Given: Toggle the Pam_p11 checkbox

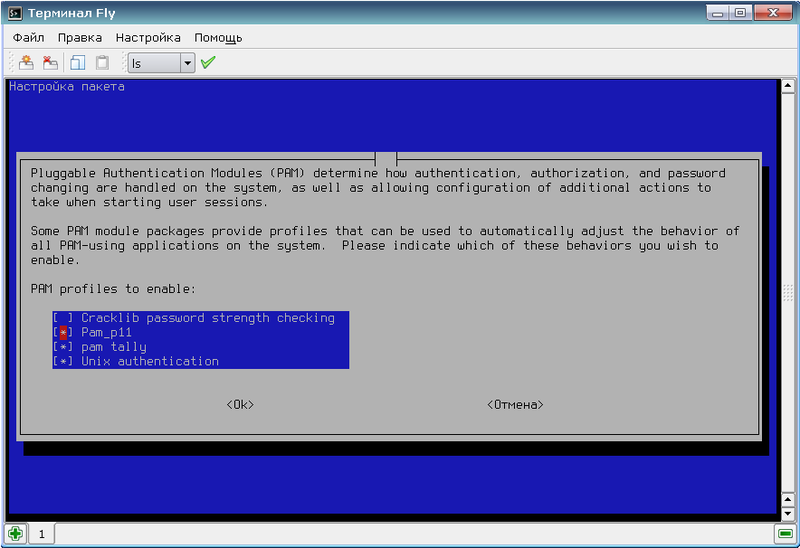Looking at the screenshot, I should tap(63, 333).
